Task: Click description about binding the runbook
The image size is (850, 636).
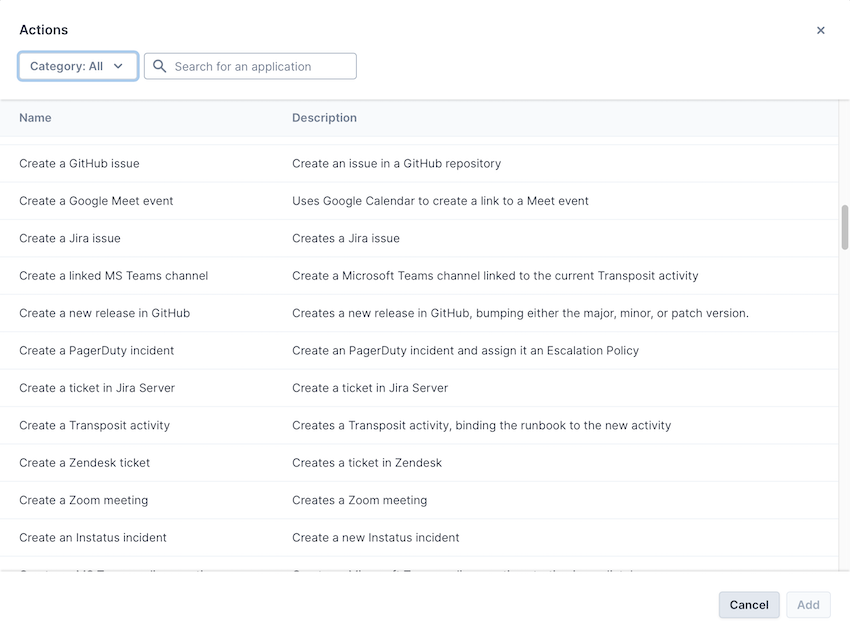Action: 481,425
